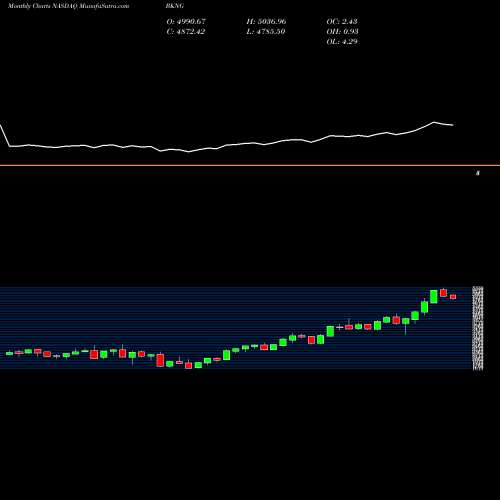
Task: Click the high price value starting 'H:'
Action: click(x=266, y=22)
